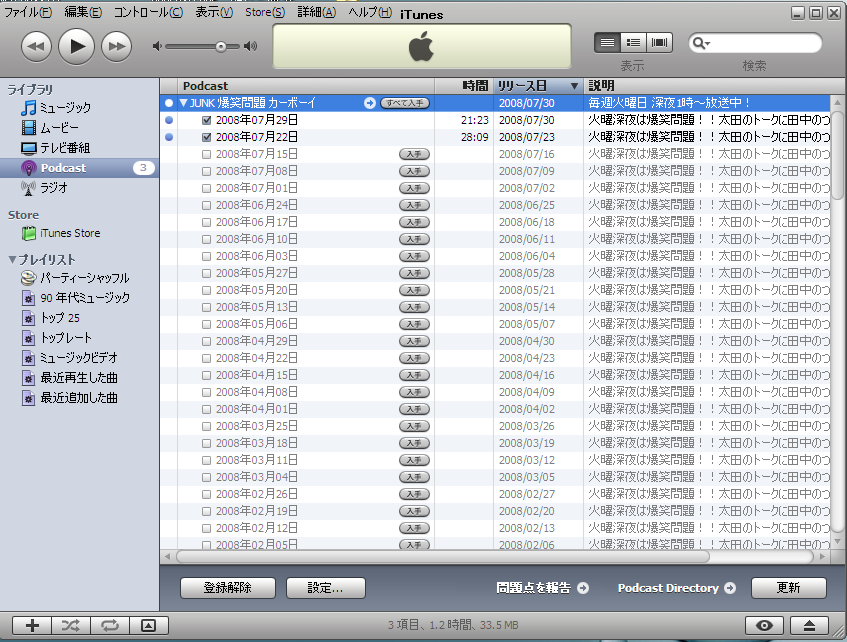Check 2008年06月24日 episode checkbox
This screenshot has height=642, width=847.
(x=206, y=205)
